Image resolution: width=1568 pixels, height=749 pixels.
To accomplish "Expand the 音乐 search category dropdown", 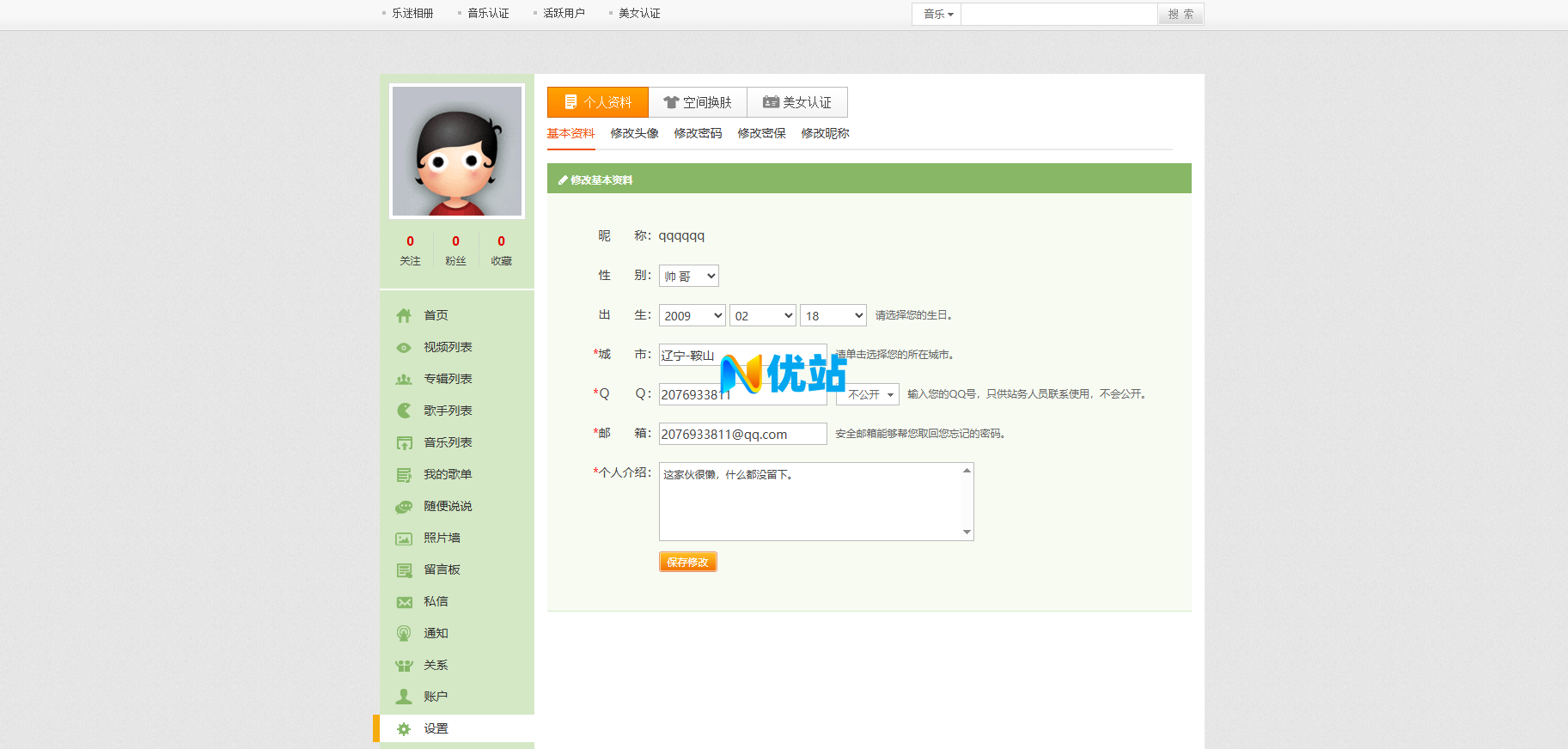I will [x=937, y=14].
